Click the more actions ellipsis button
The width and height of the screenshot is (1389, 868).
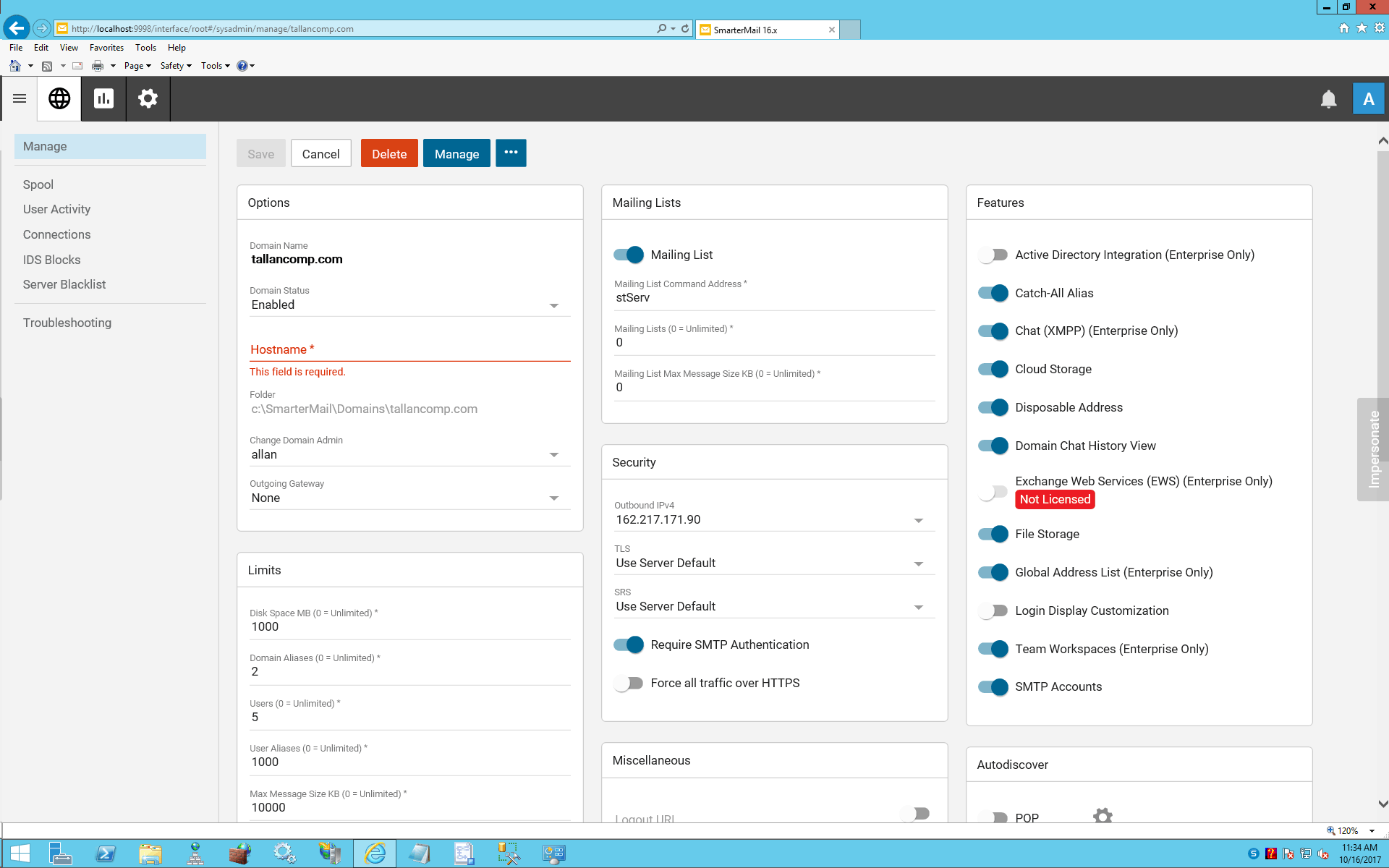511,153
